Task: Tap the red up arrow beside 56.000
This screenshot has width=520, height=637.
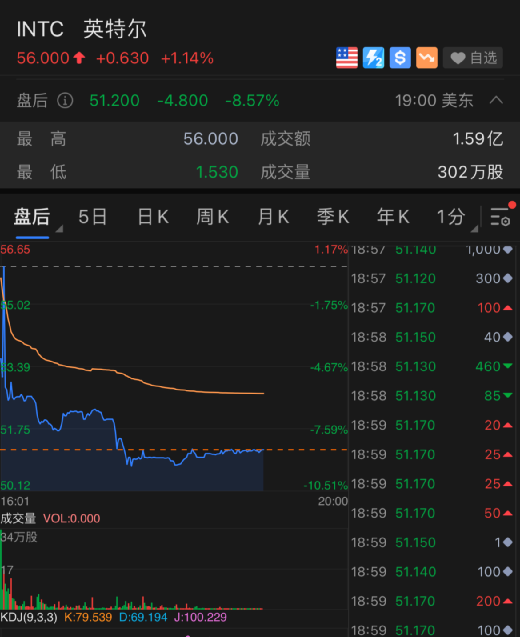Action: [79, 58]
